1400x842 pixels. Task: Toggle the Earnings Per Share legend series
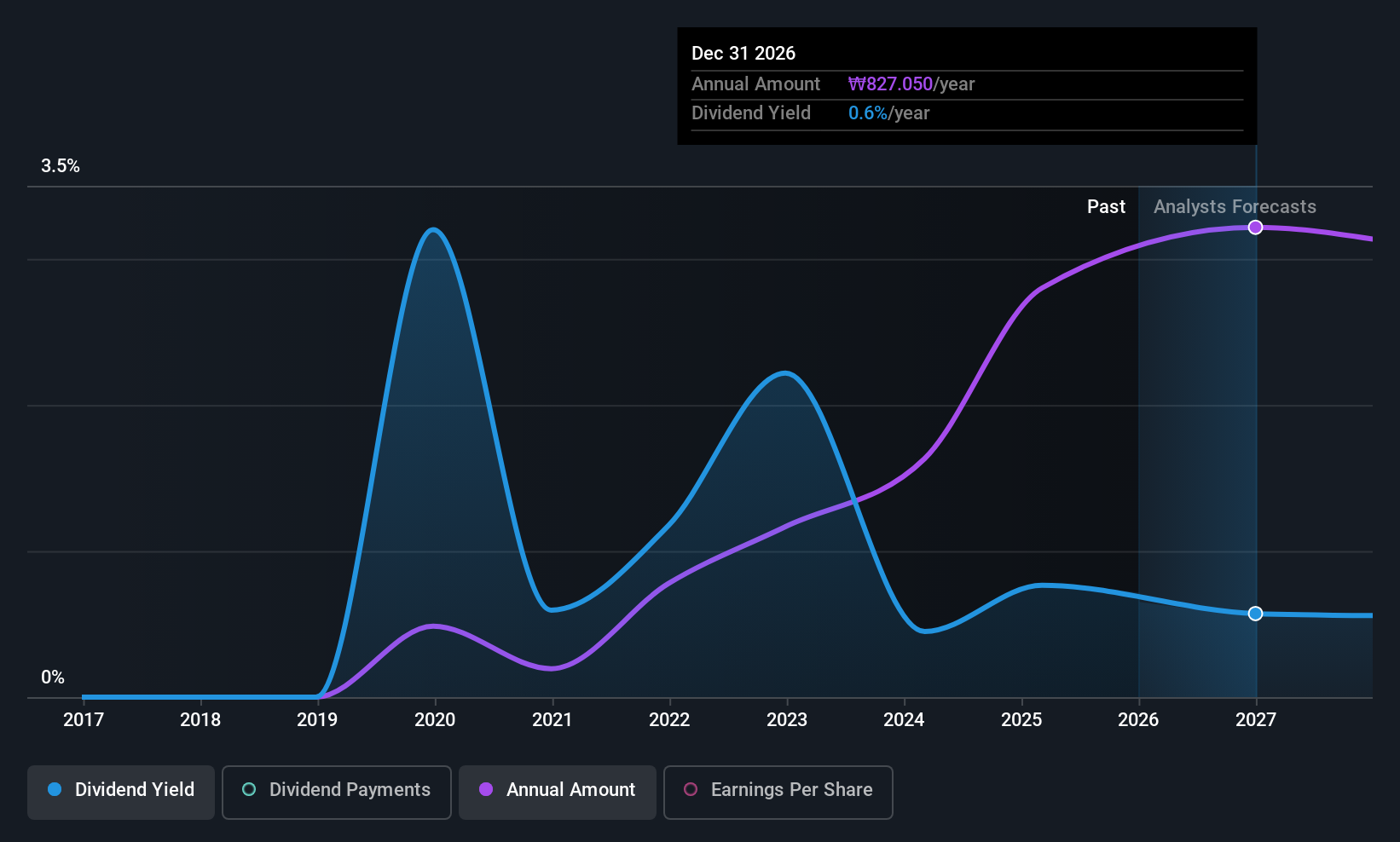click(x=778, y=793)
